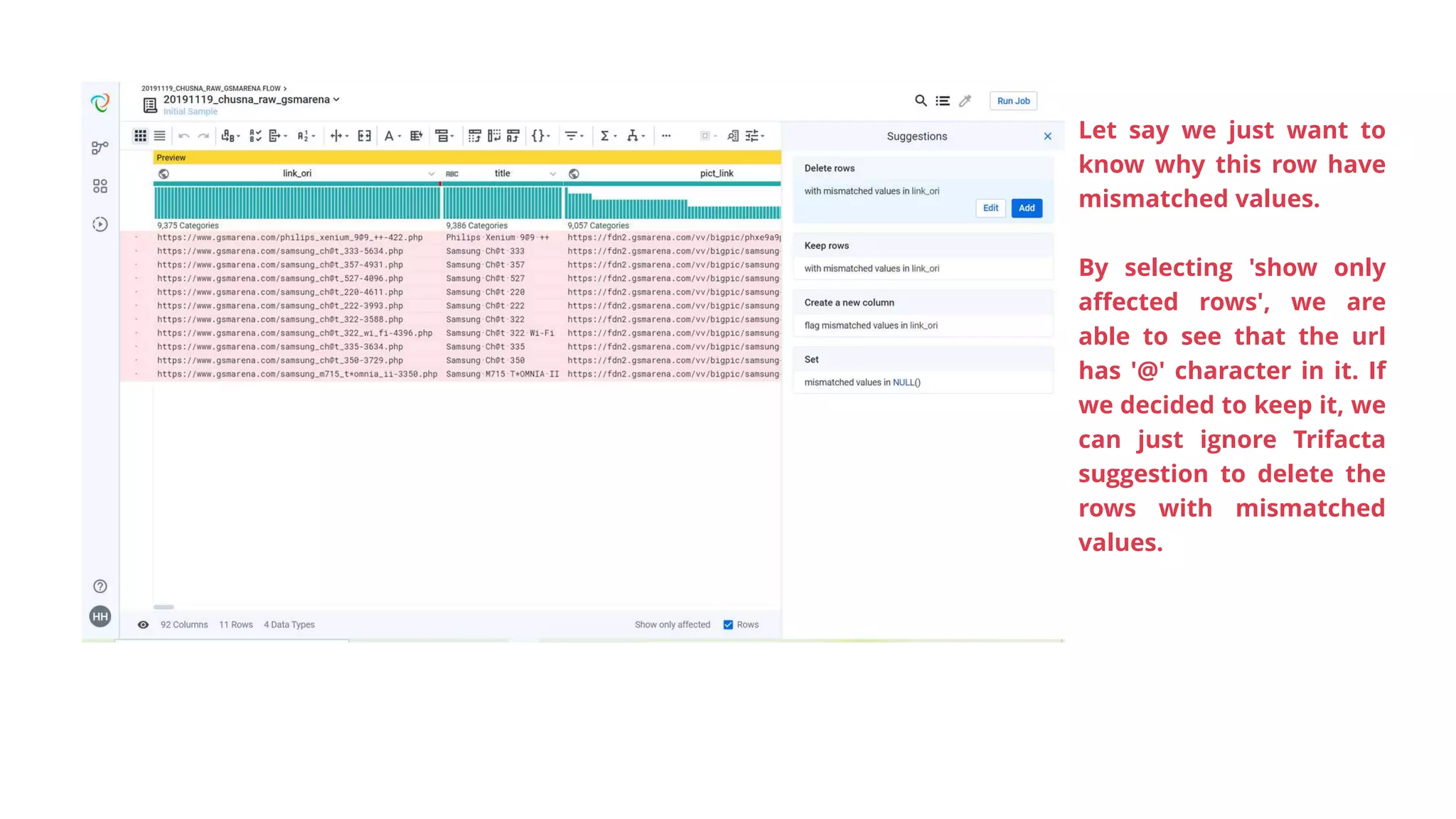Click the dataset recipe icon beside name
This screenshot has width=1456, height=819.
(x=150, y=105)
